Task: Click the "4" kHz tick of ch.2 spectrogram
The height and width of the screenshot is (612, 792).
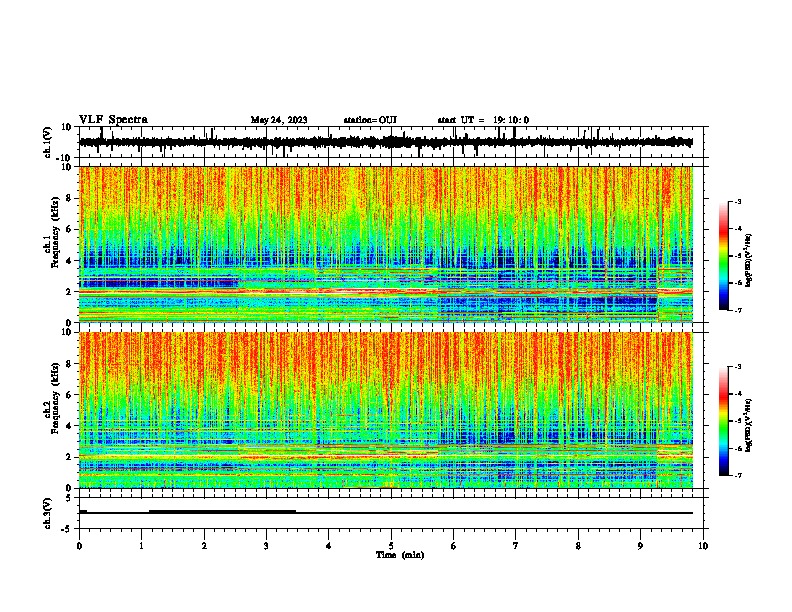Action: click(x=69, y=426)
